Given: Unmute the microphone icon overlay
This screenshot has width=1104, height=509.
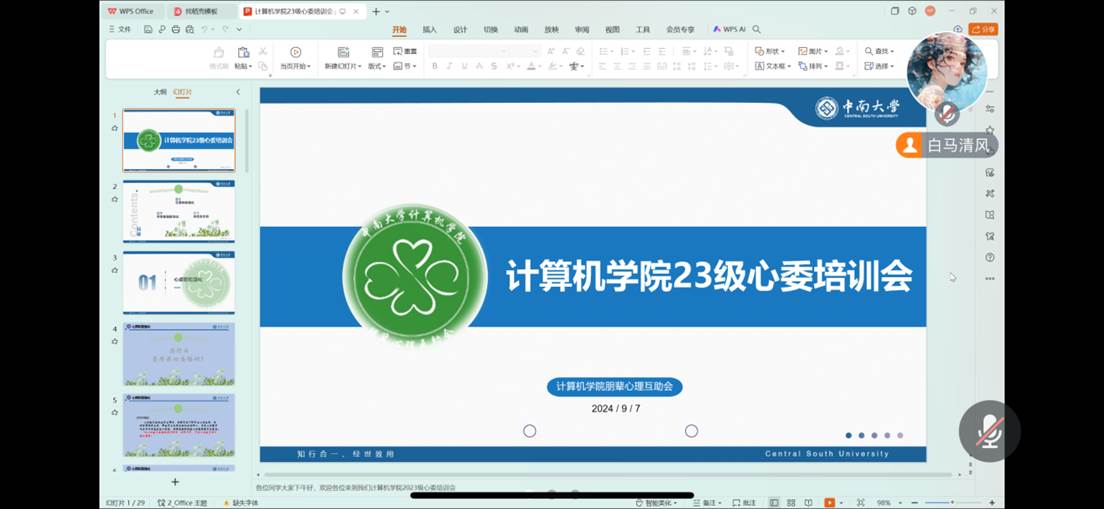Looking at the screenshot, I should point(989,430).
